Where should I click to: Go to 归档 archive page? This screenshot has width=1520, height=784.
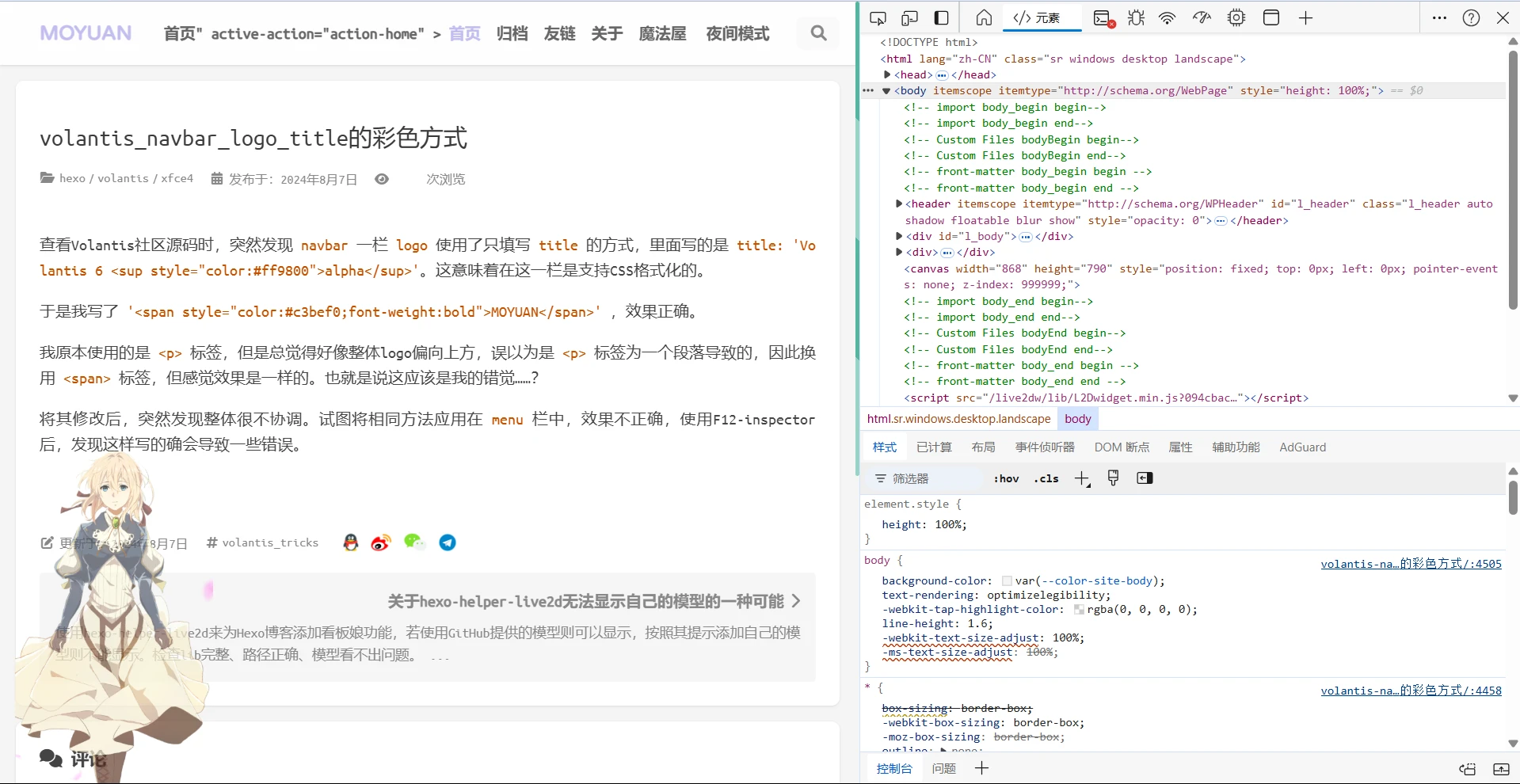512,33
